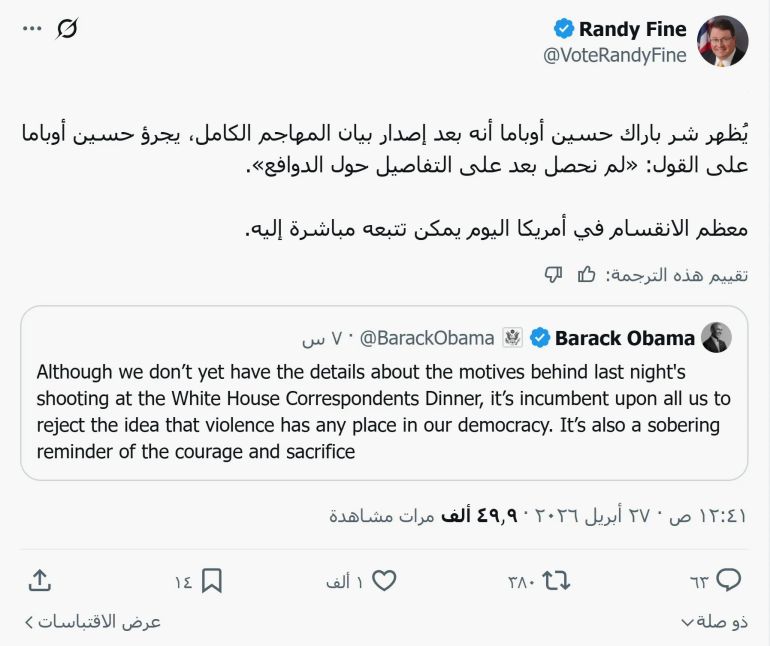Screen dimensions: 770x646
Task: Bookmark this tweet
Action: (x=212, y=580)
